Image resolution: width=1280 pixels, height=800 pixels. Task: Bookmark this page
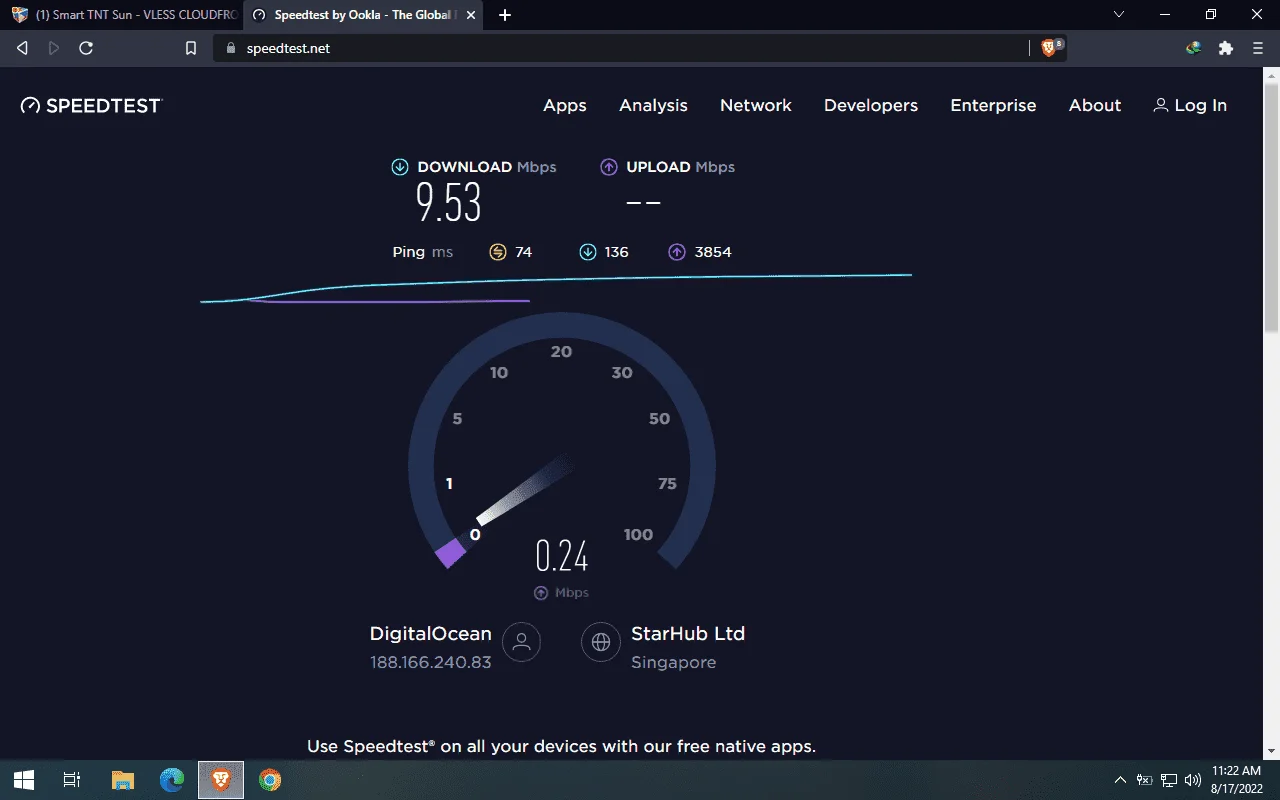click(x=191, y=48)
